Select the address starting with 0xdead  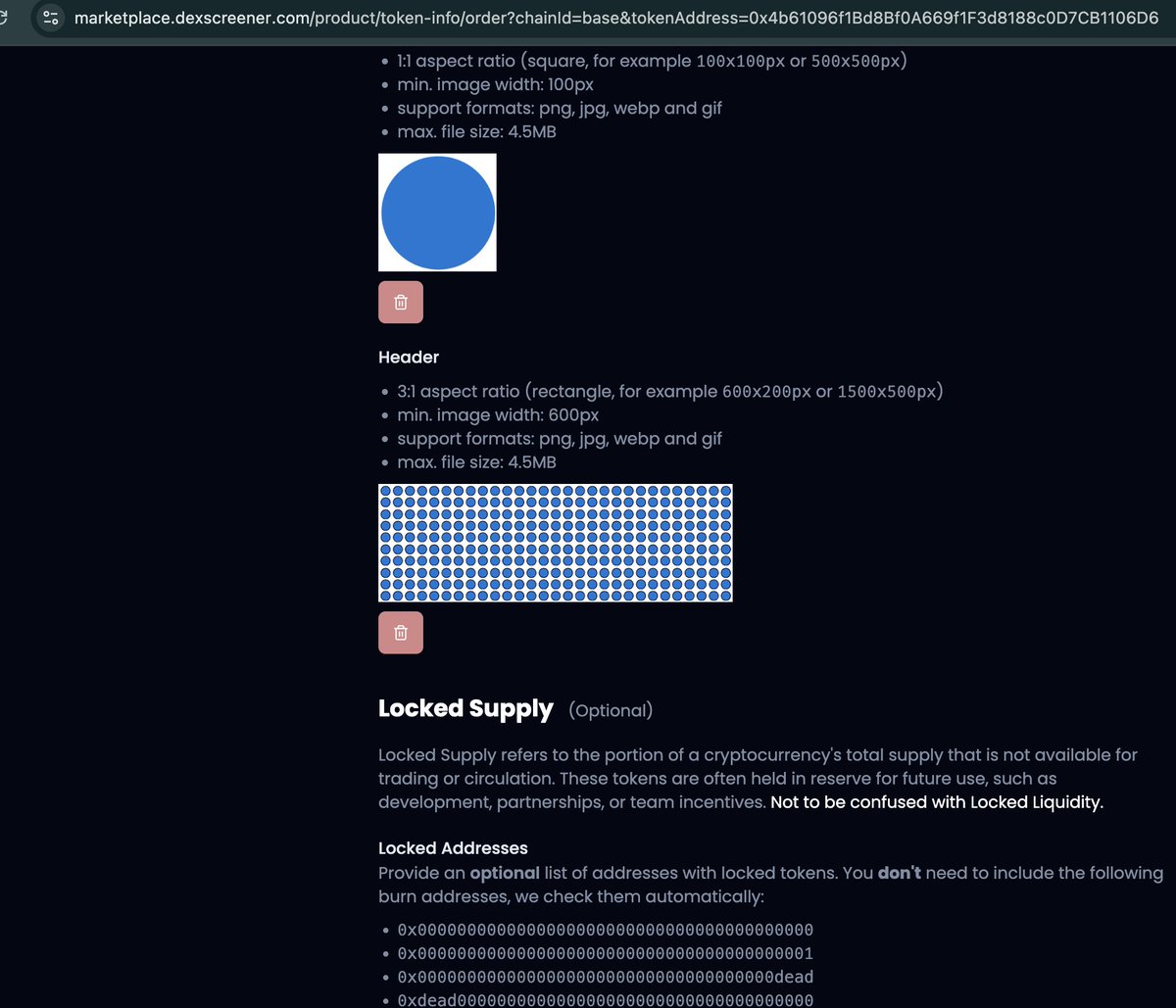pos(605,998)
